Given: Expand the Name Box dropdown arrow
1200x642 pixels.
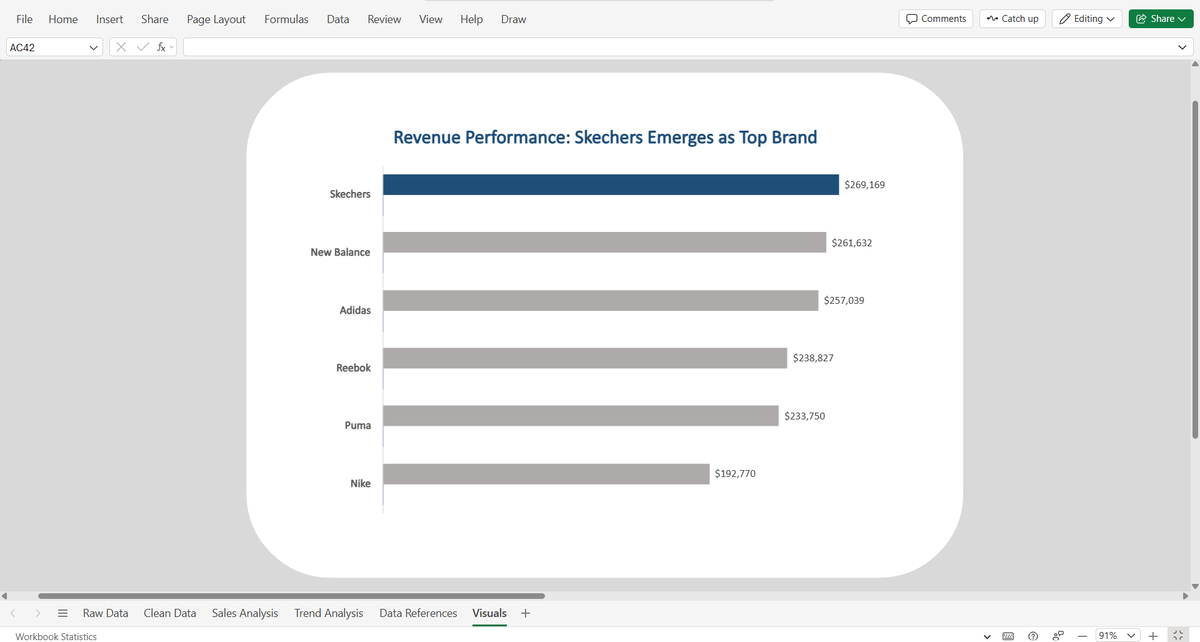Looking at the screenshot, I should (94, 47).
